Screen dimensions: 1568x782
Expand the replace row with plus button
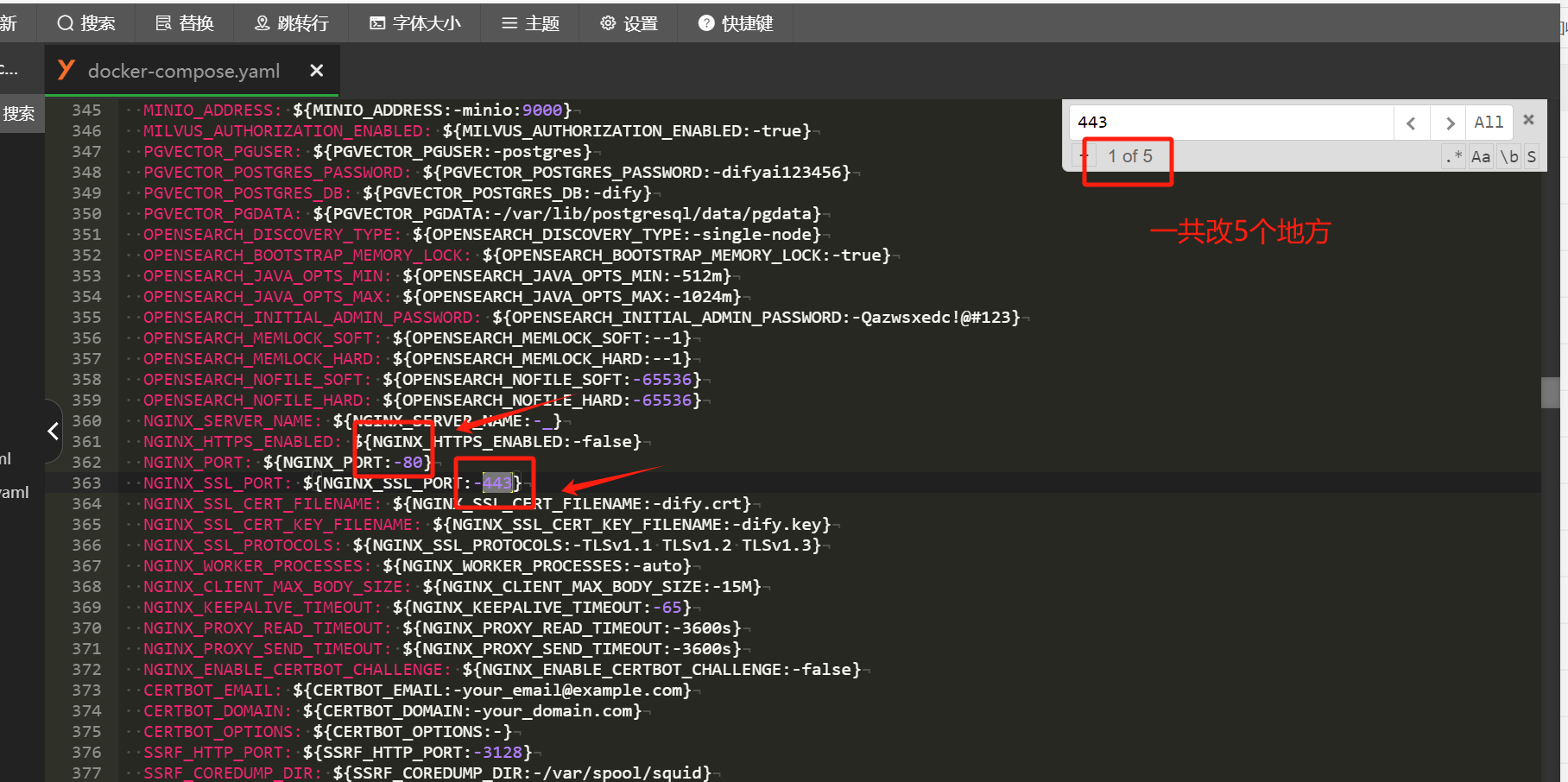coord(1084,156)
